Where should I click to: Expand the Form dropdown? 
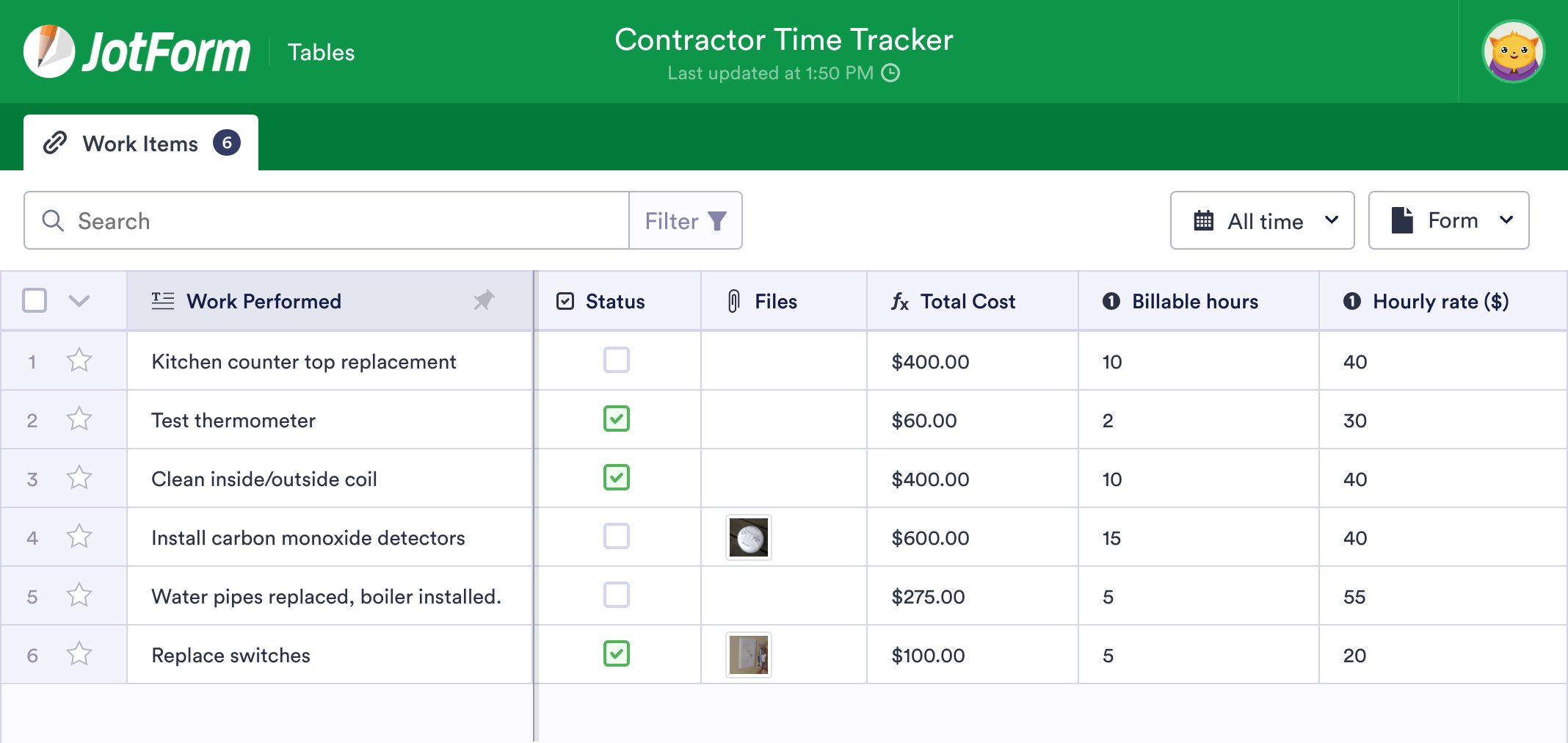pyautogui.click(x=1448, y=220)
